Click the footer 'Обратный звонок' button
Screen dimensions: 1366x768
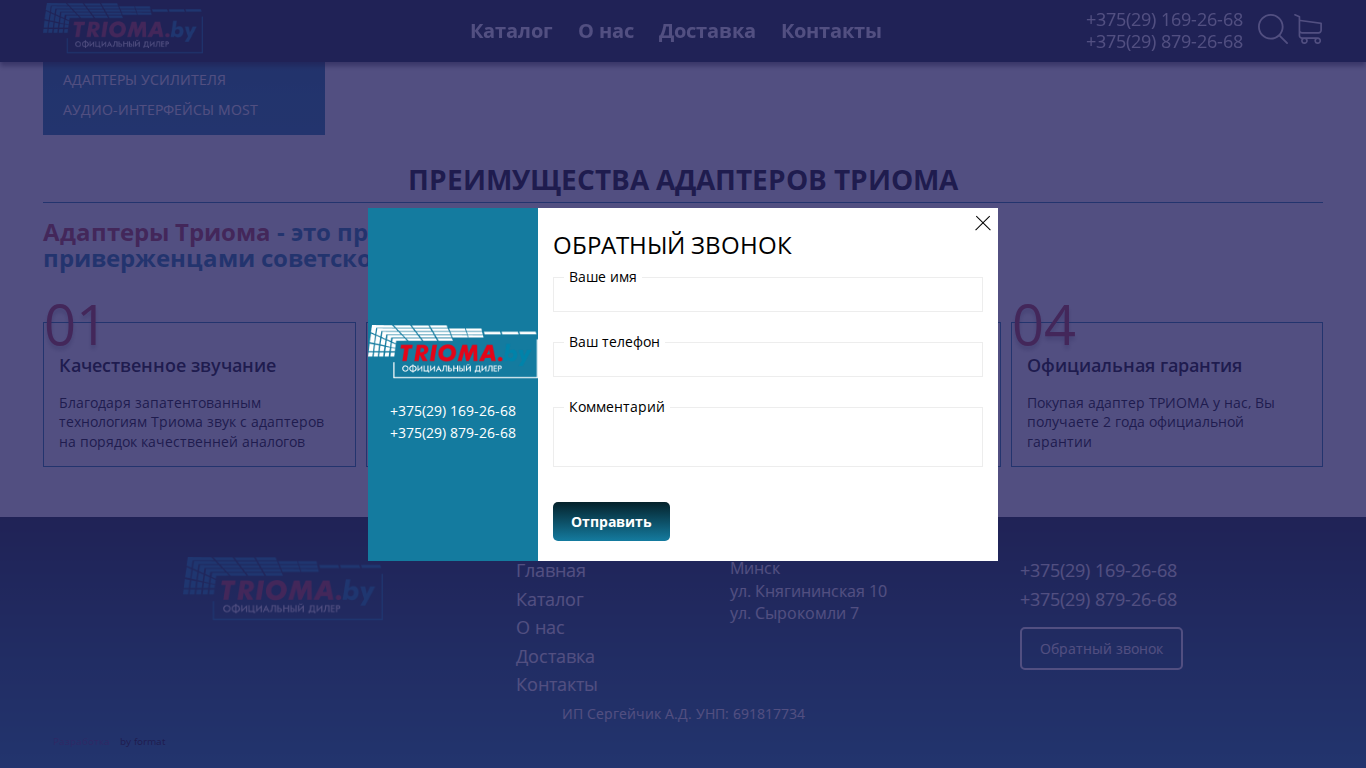point(1101,649)
